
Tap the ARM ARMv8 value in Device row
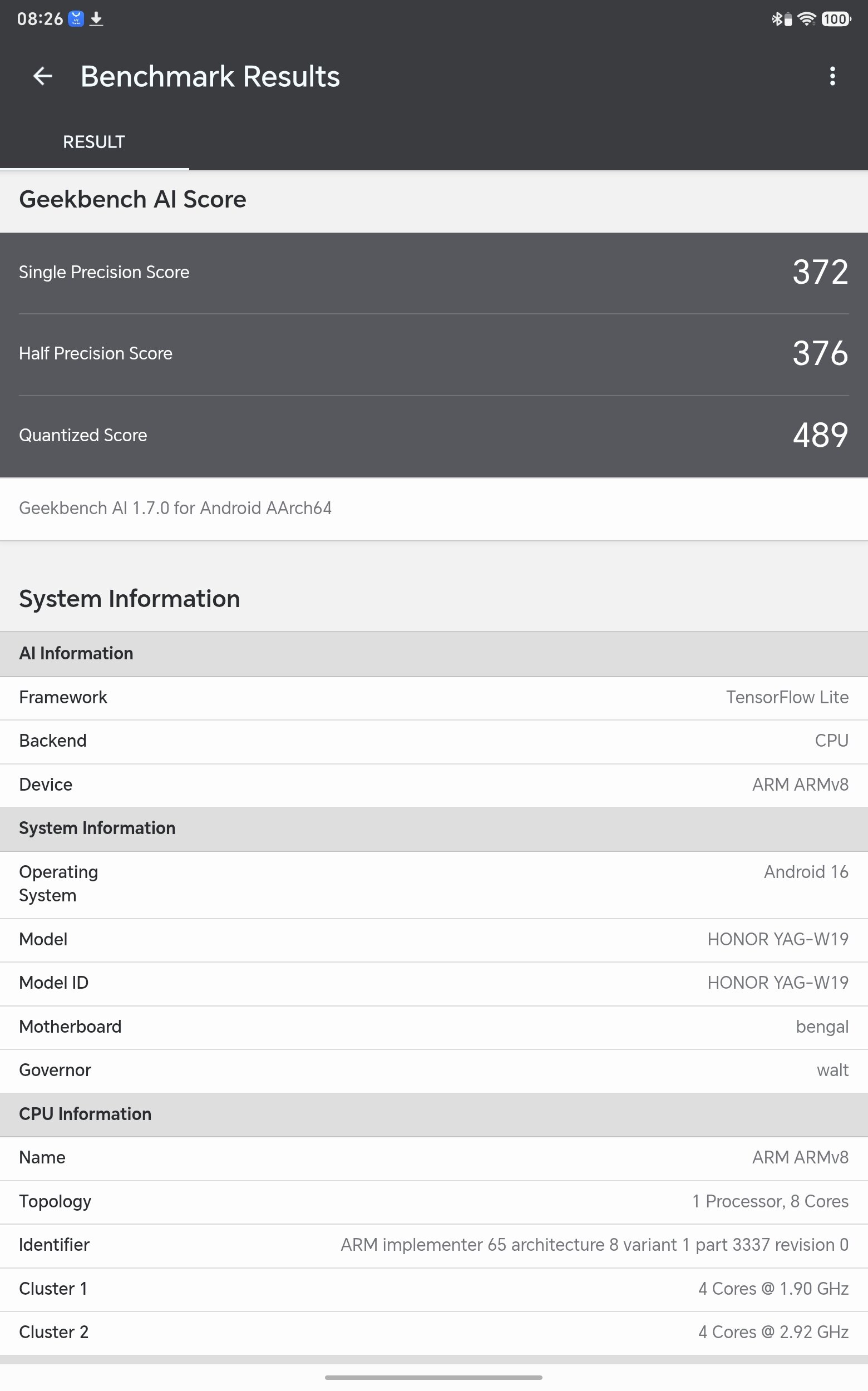click(800, 785)
